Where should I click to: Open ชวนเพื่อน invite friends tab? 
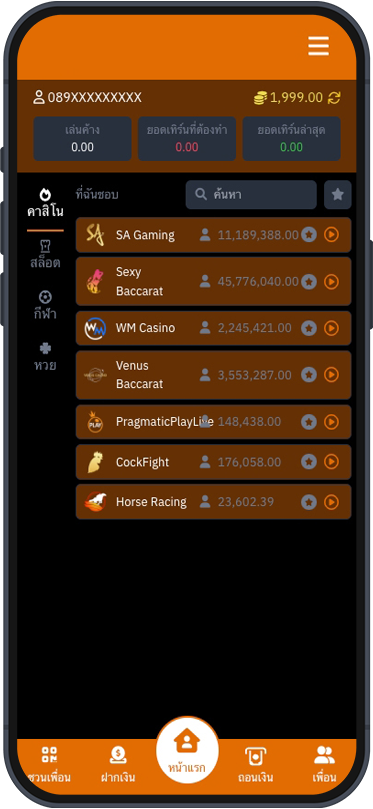point(49,764)
